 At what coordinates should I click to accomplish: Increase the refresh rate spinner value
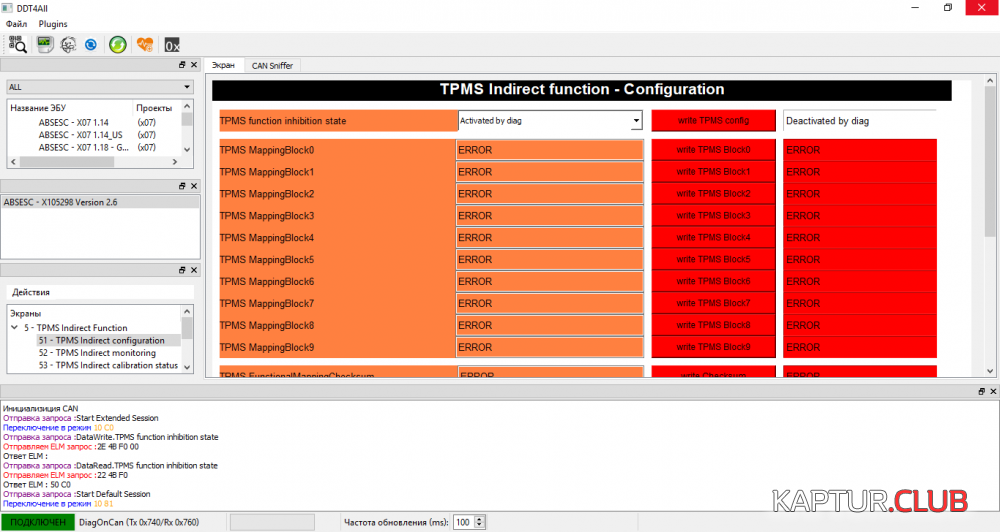[481, 518]
